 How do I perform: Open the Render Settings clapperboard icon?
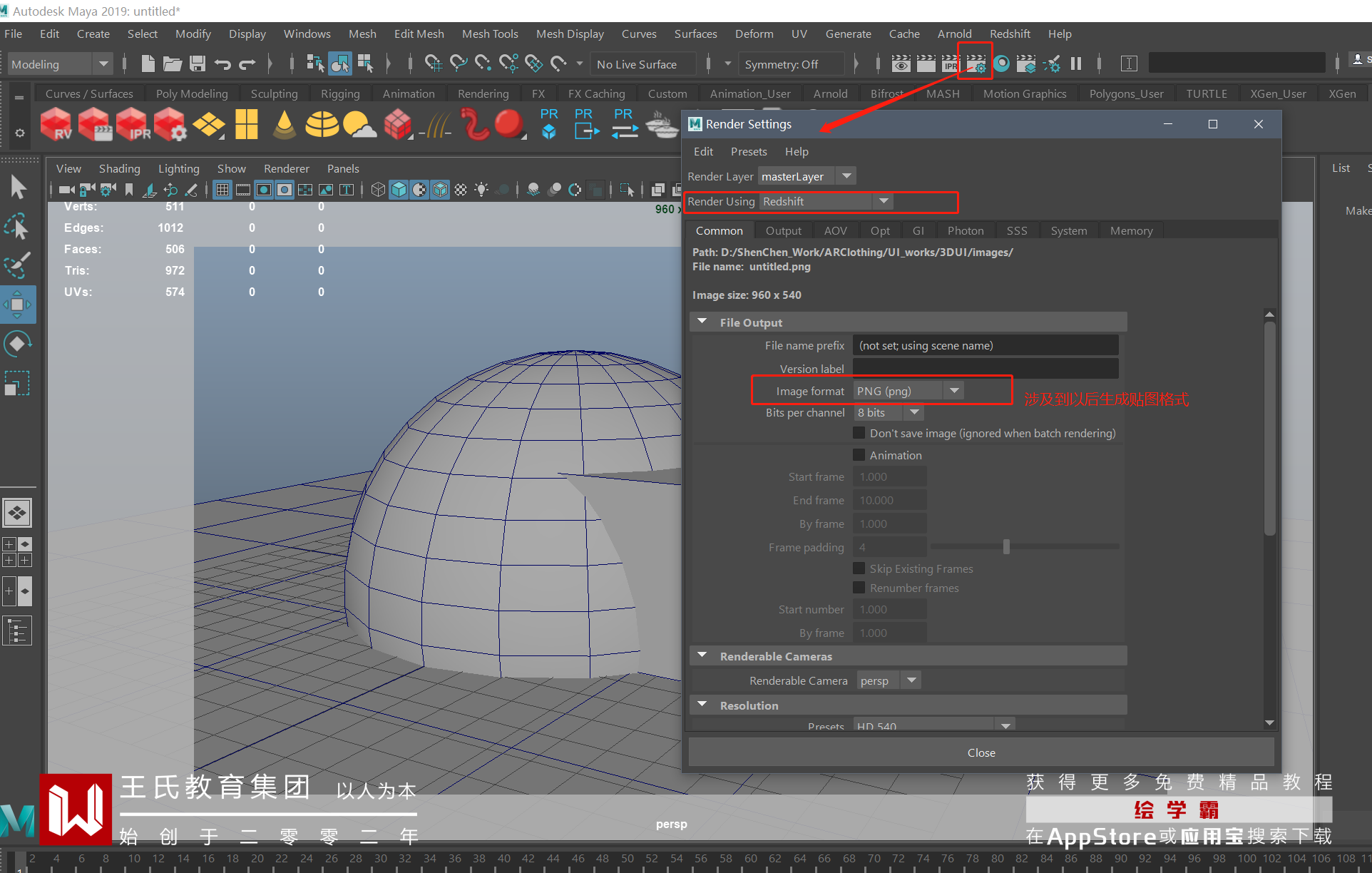coord(976,64)
